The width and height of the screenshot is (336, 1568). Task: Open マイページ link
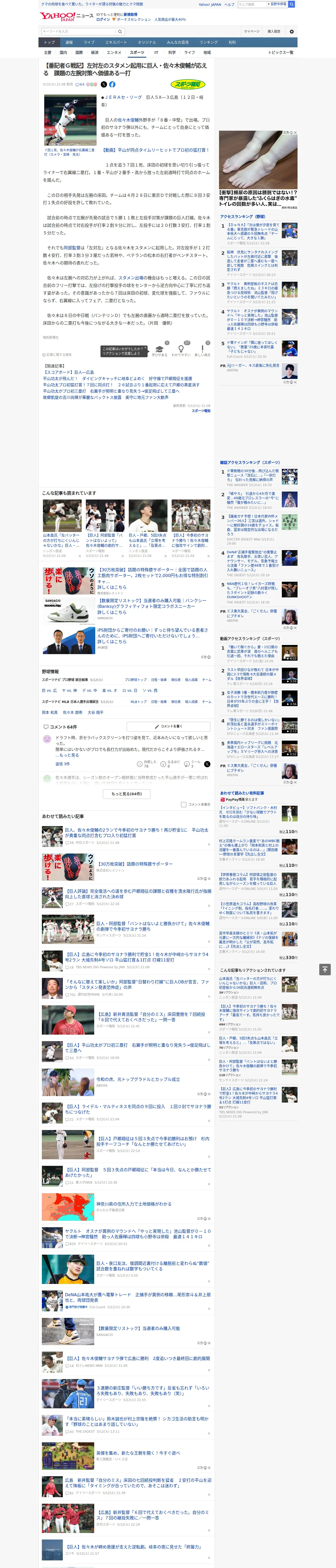[x=251, y=32]
